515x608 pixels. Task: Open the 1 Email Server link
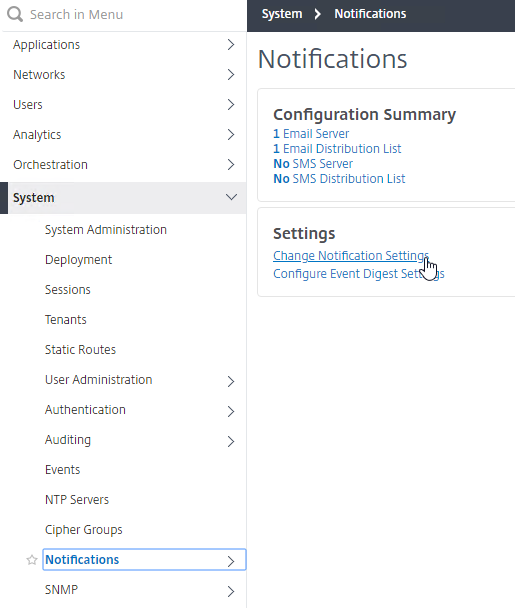pos(311,134)
